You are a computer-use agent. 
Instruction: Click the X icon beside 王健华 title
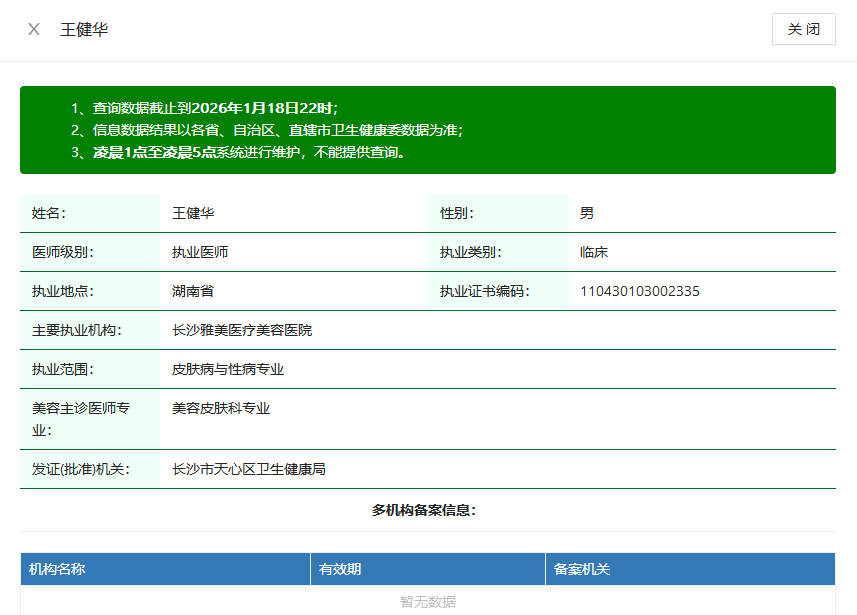(x=34, y=29)
